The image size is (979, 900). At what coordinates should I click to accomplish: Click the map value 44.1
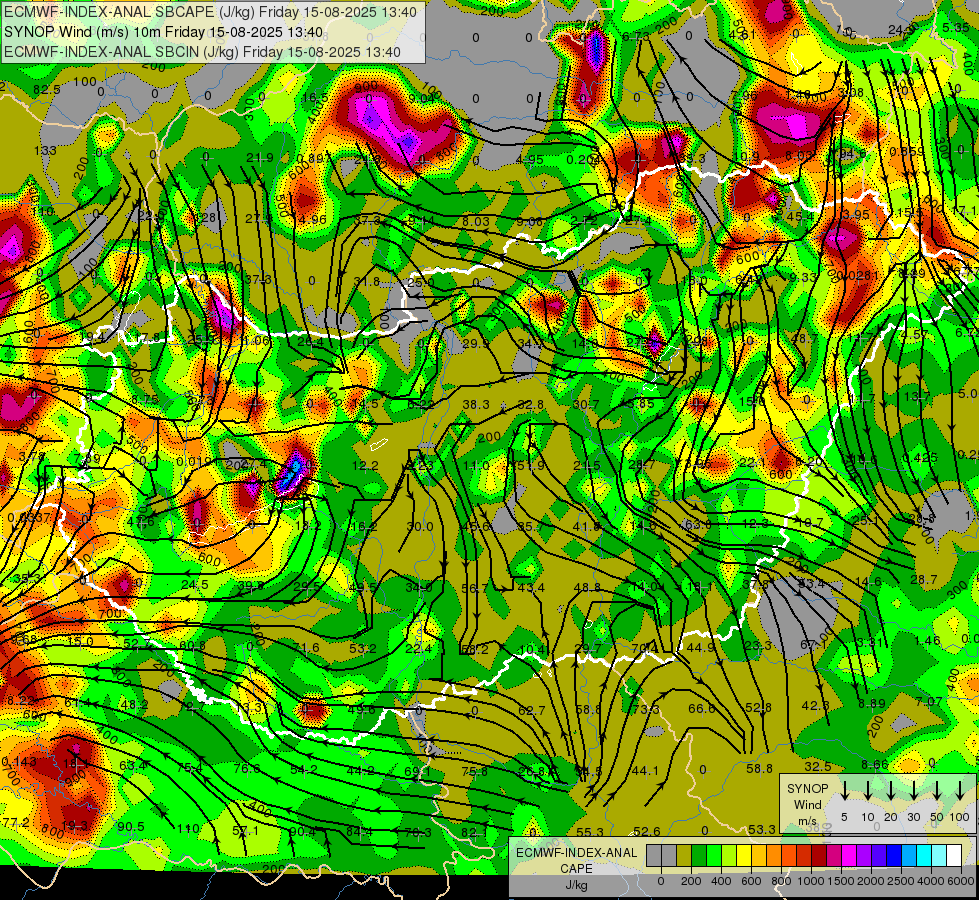pos(645,771)
